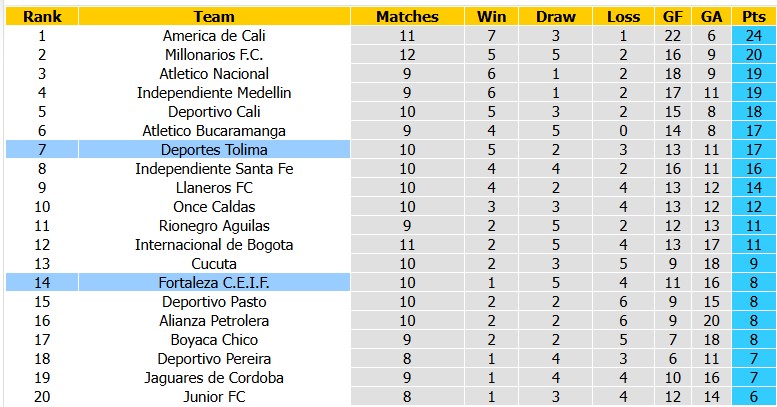The height and width of the screenshot is (407, 777).
Task: Click the 24 points cell for America de Cali
Action: (x=754, y=36)
